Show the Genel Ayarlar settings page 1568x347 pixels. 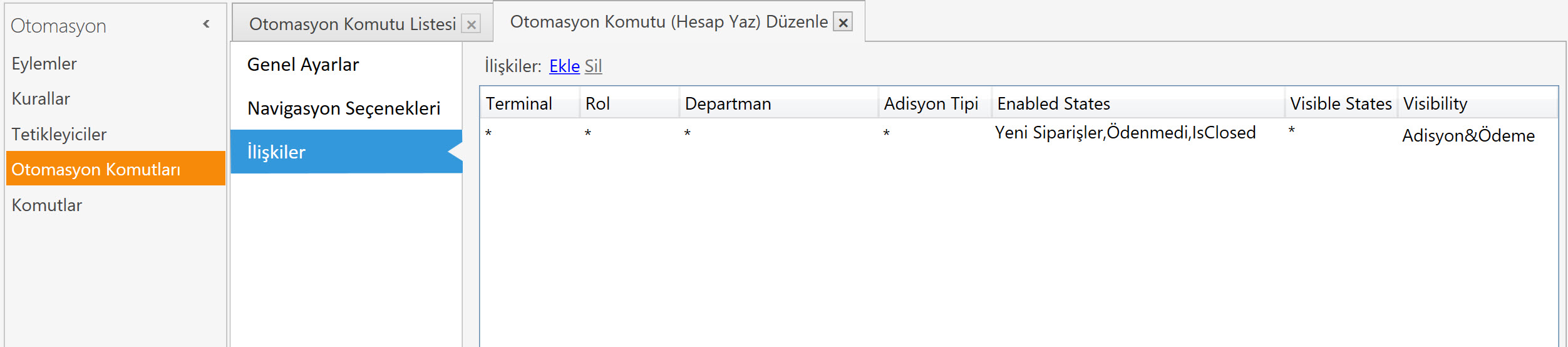303,65
